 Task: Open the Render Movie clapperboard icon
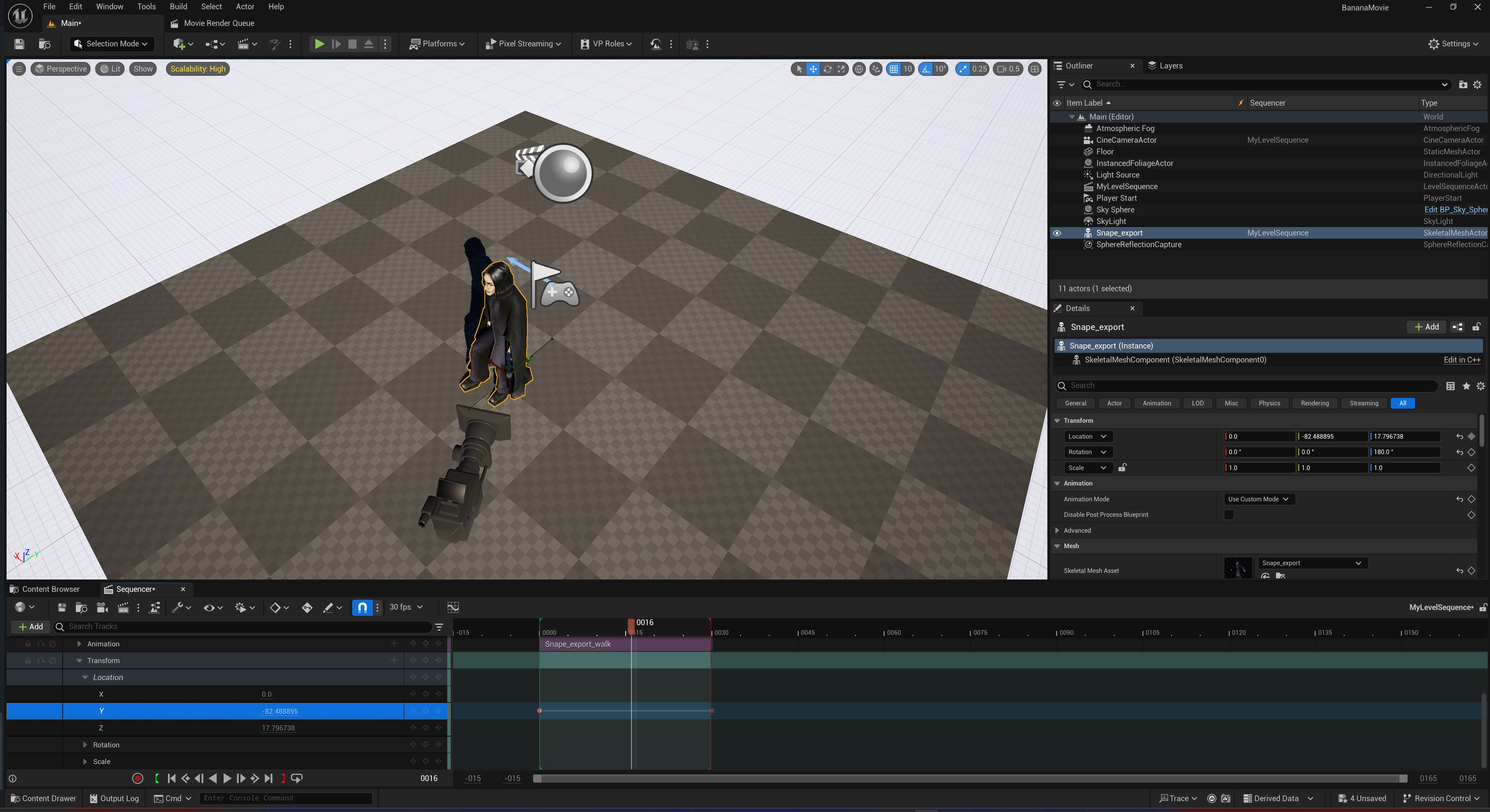click(x=123, y=607)
